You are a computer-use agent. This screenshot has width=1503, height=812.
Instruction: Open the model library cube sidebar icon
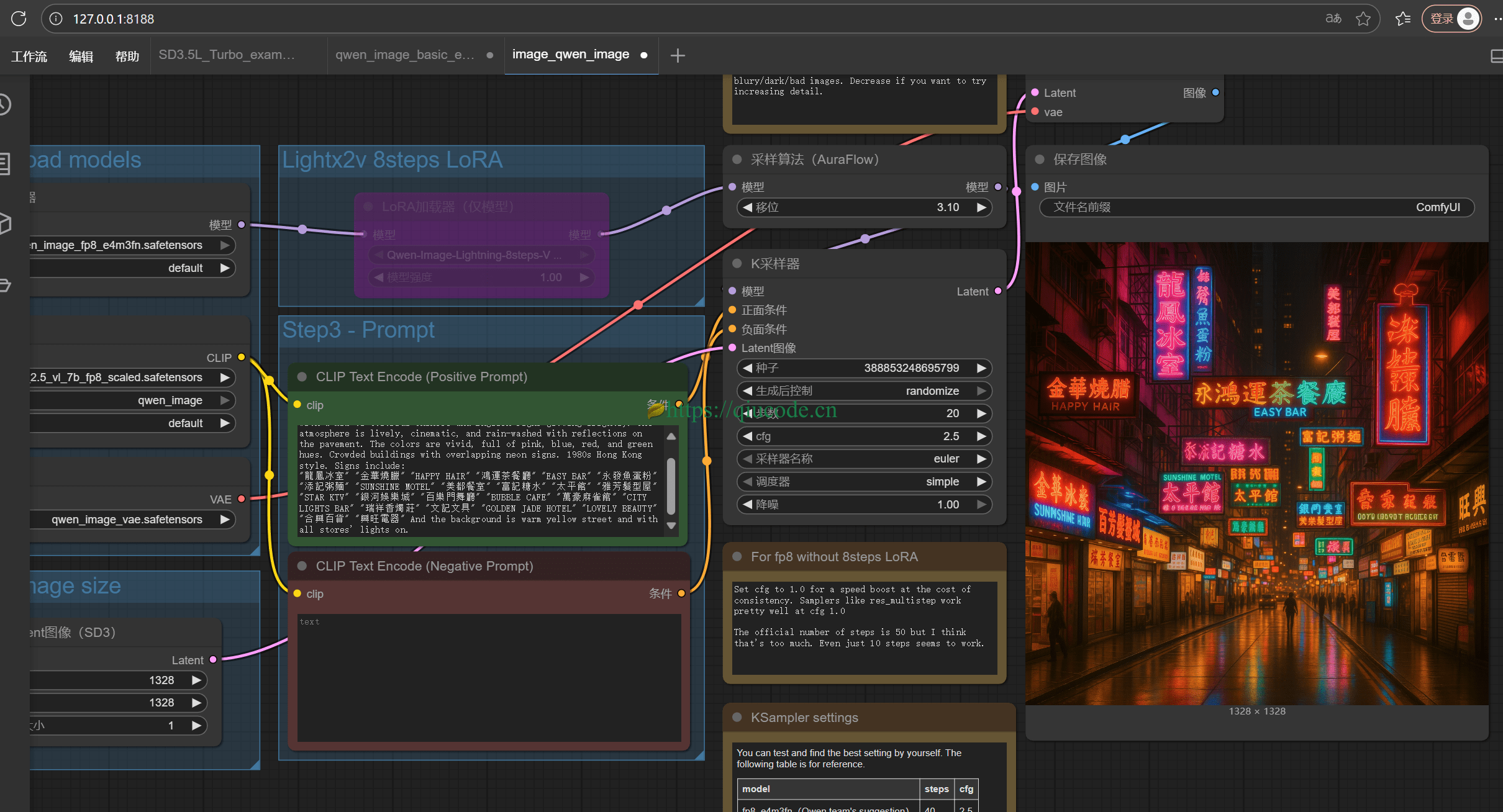click(x=5, y=223)
